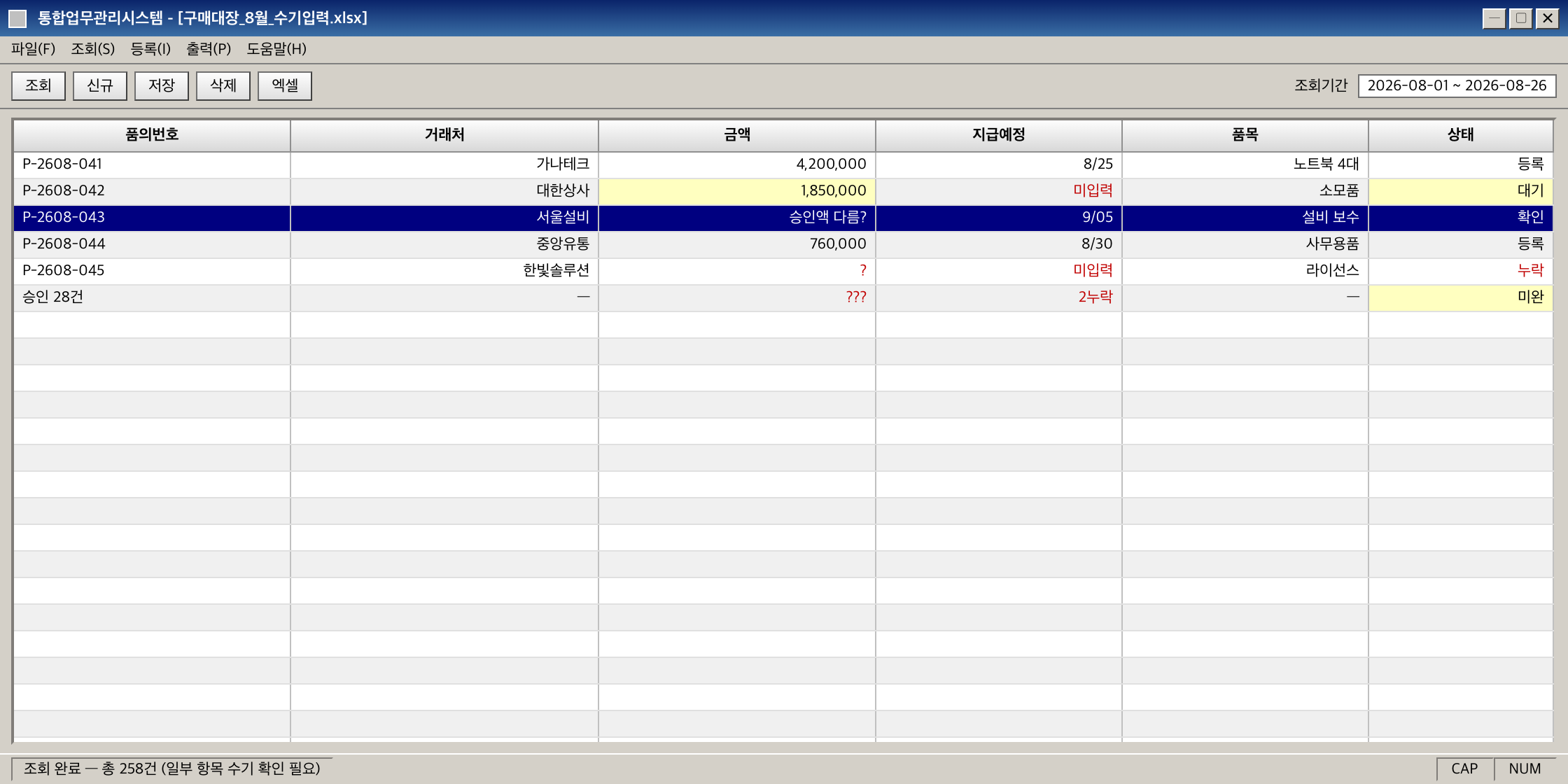The height and width of the screenshot is (784, 1568).
Task: Click the 대기 status cell
Action: (1461, 191)
